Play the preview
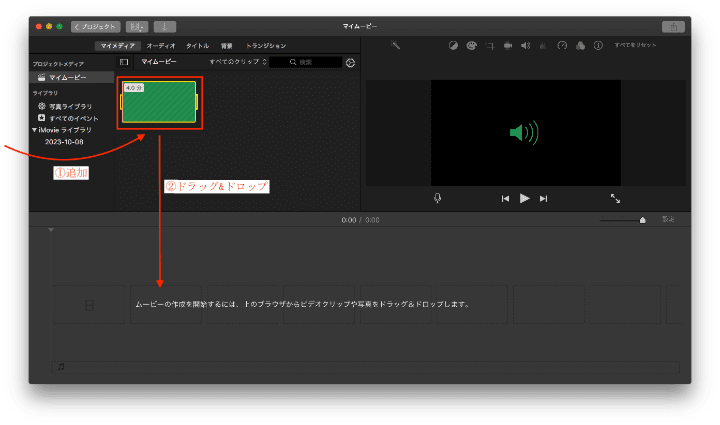This screenshot has width=720, height=425. pyautogui.click(x=524, y=198)
